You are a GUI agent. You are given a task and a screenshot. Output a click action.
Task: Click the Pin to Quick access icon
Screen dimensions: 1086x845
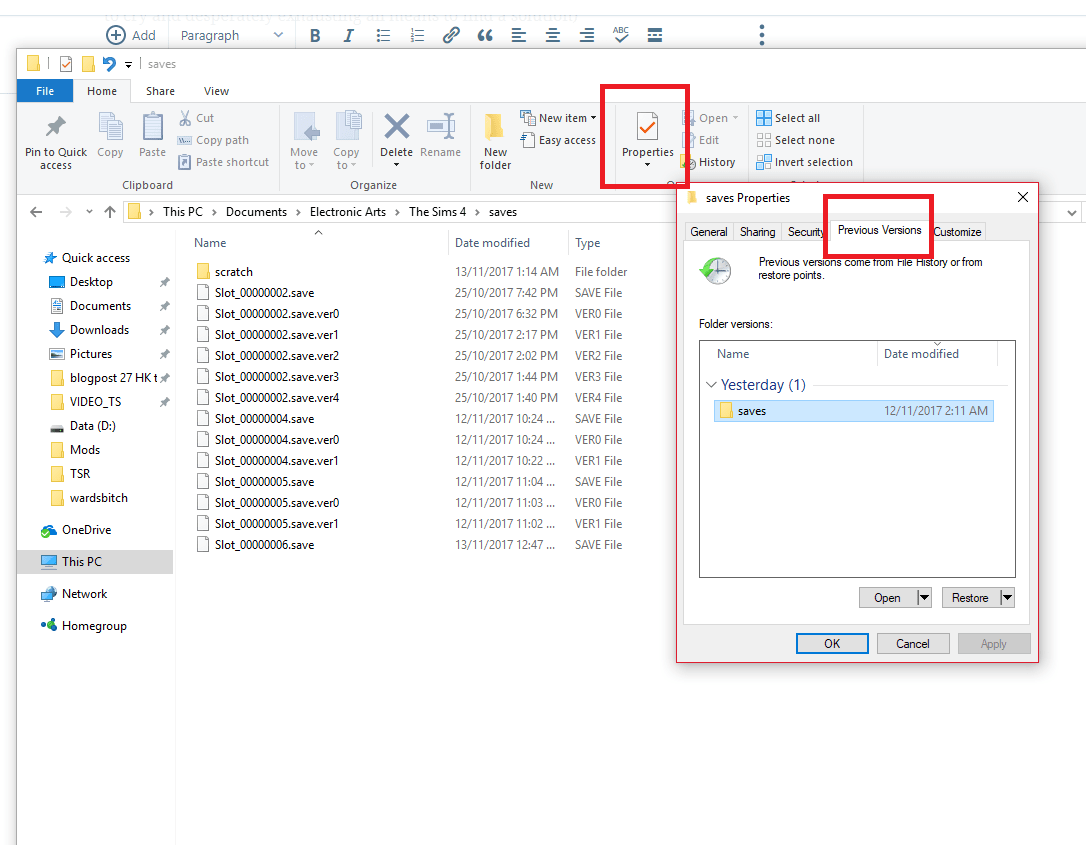pos(56,127)
